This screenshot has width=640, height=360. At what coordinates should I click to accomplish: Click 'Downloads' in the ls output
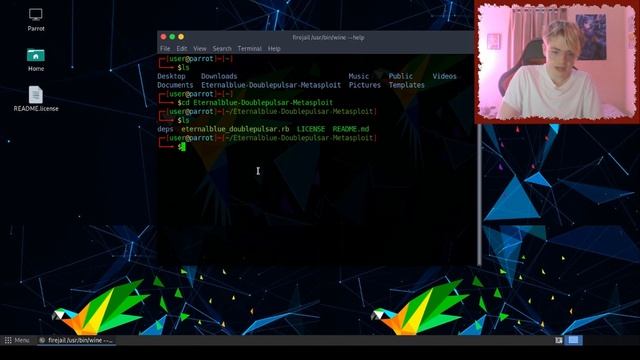click(x=219, y=76)
